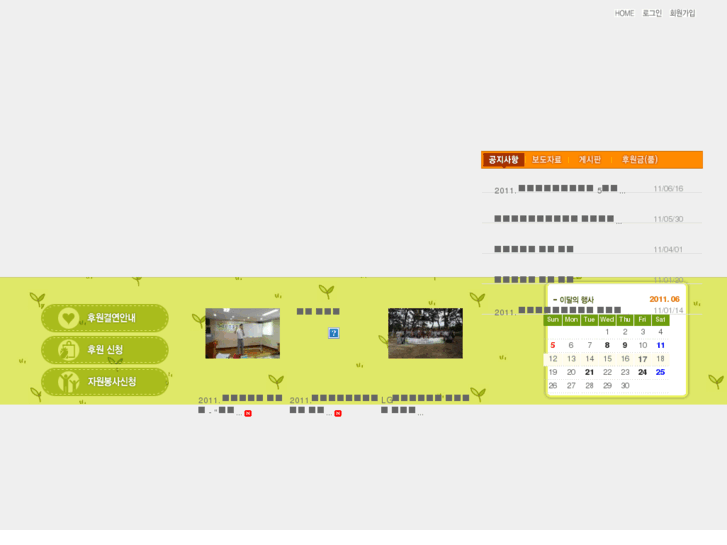The width and height of the screenshot is (727, 545).
Task: Click the red new badge under first photo caption
Action: [x=248, y=413]
